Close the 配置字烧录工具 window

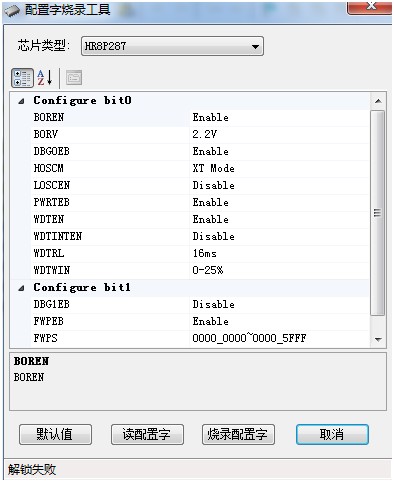pyautogui.click(x=369, y=7)
